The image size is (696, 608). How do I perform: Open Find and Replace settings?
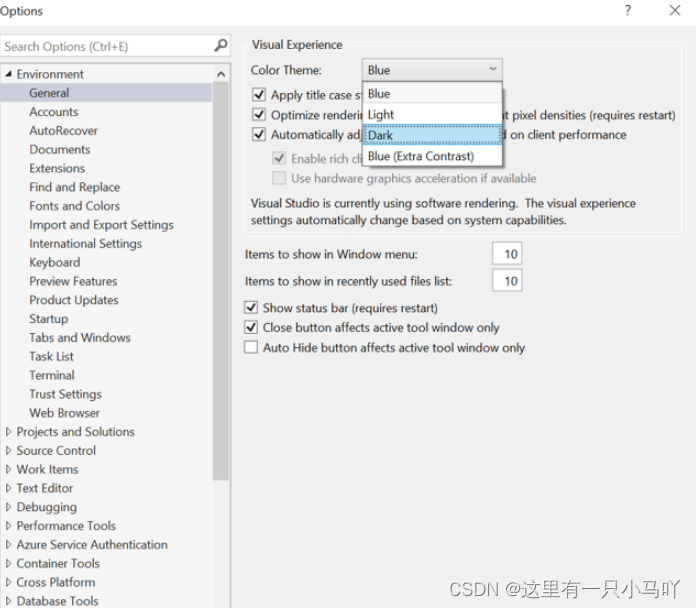[75, 187]
